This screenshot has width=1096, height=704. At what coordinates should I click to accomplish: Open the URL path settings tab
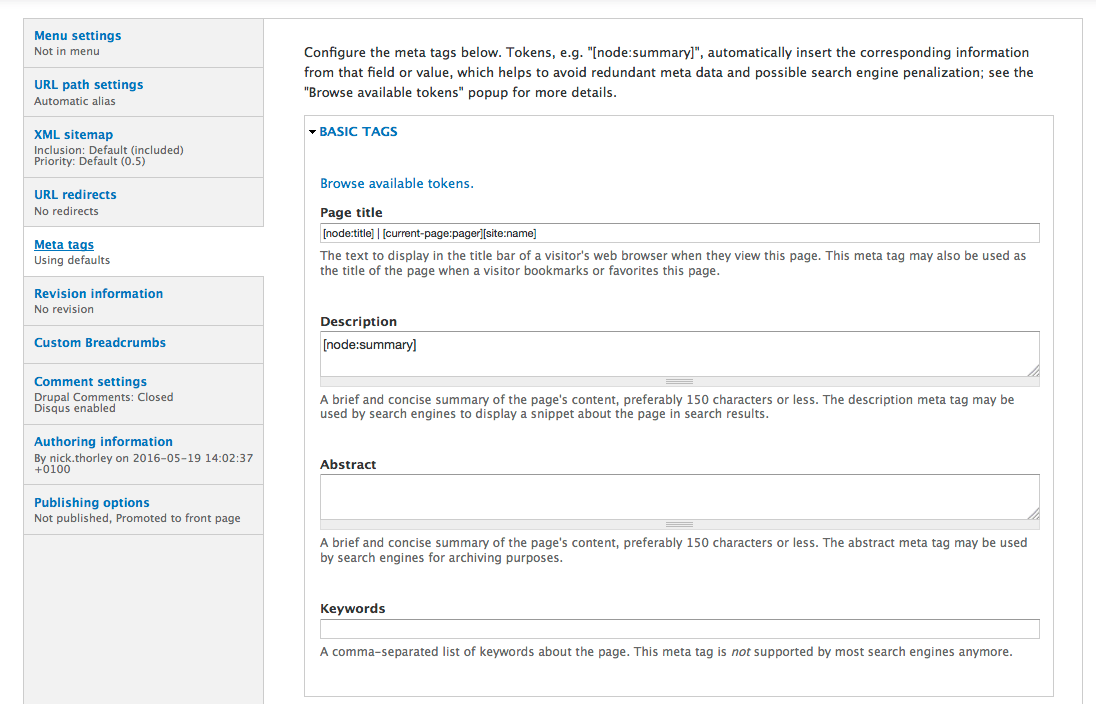pyautogui.click(x=89, y=85)
